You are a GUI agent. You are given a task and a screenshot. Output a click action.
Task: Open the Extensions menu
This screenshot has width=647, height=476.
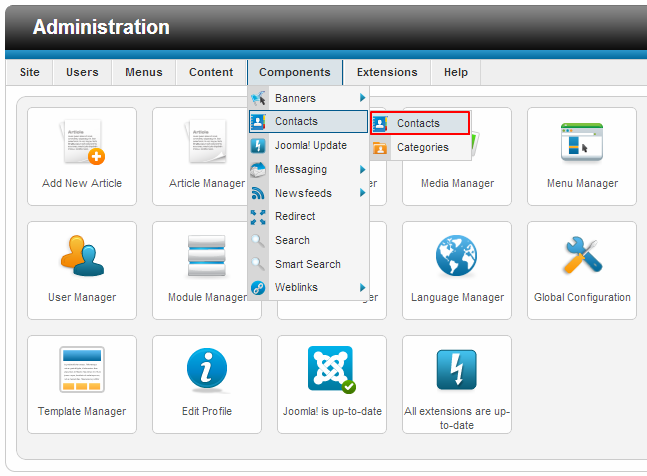point(387,72)
